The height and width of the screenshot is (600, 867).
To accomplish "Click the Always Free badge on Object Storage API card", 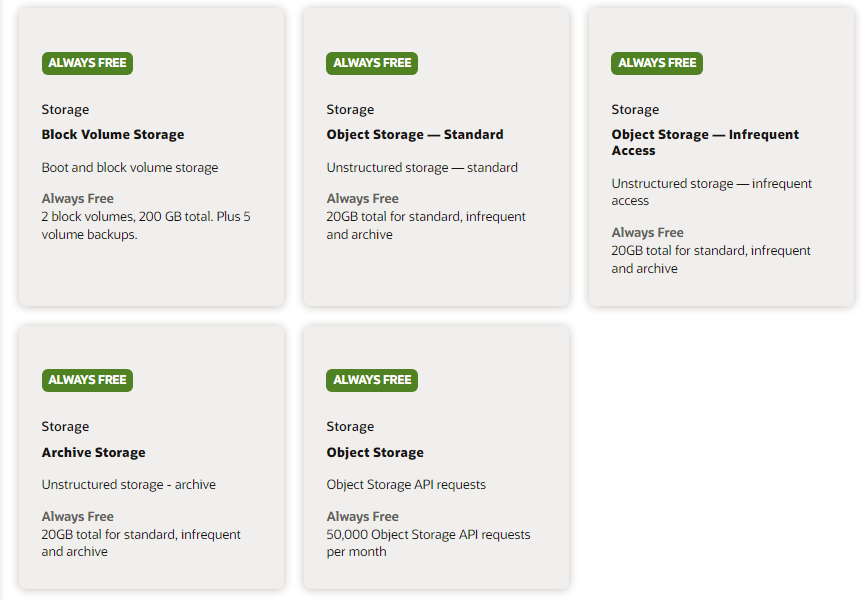I will tap(372, 380).
